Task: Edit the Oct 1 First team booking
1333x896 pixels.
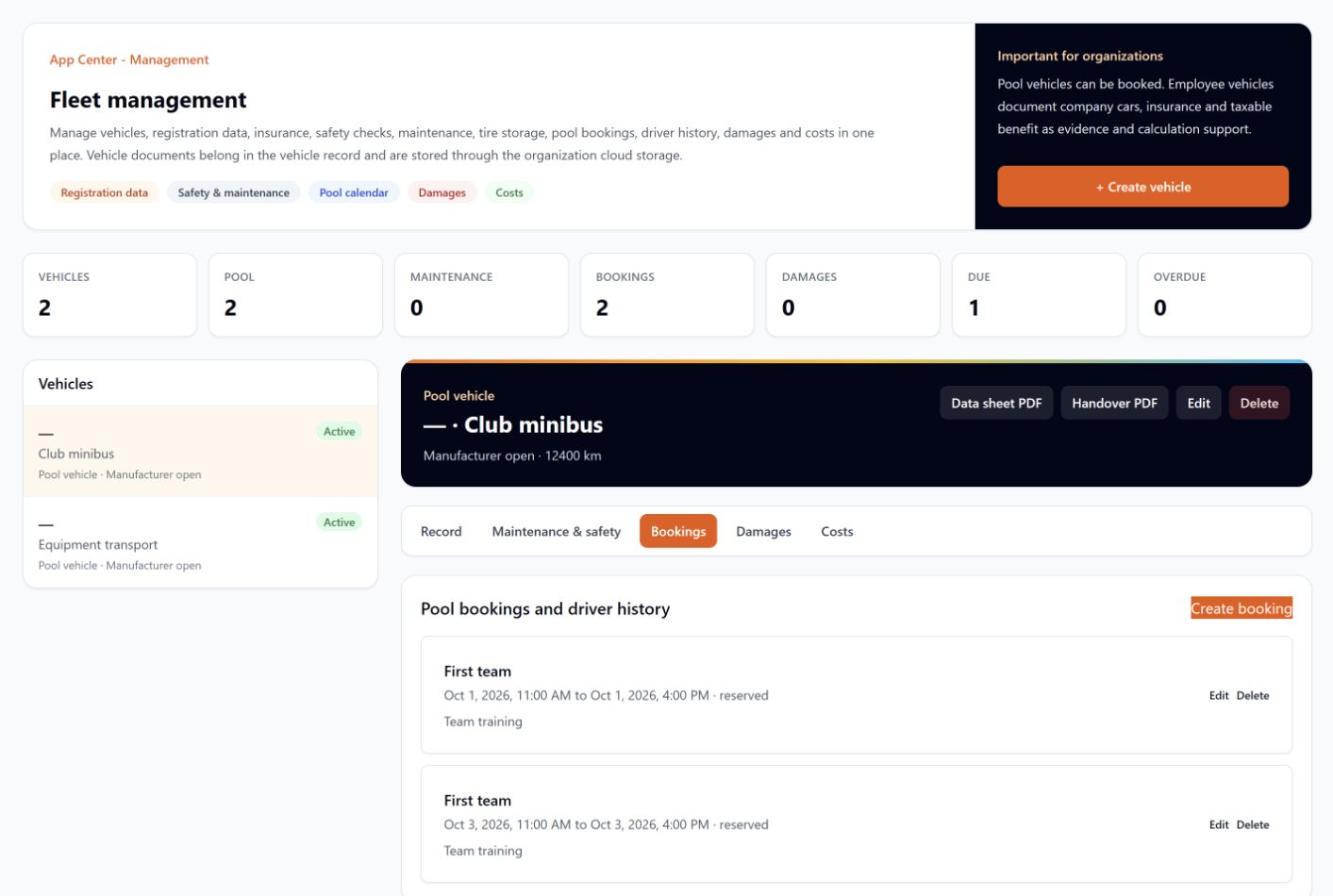Action: click(1219, 695)
